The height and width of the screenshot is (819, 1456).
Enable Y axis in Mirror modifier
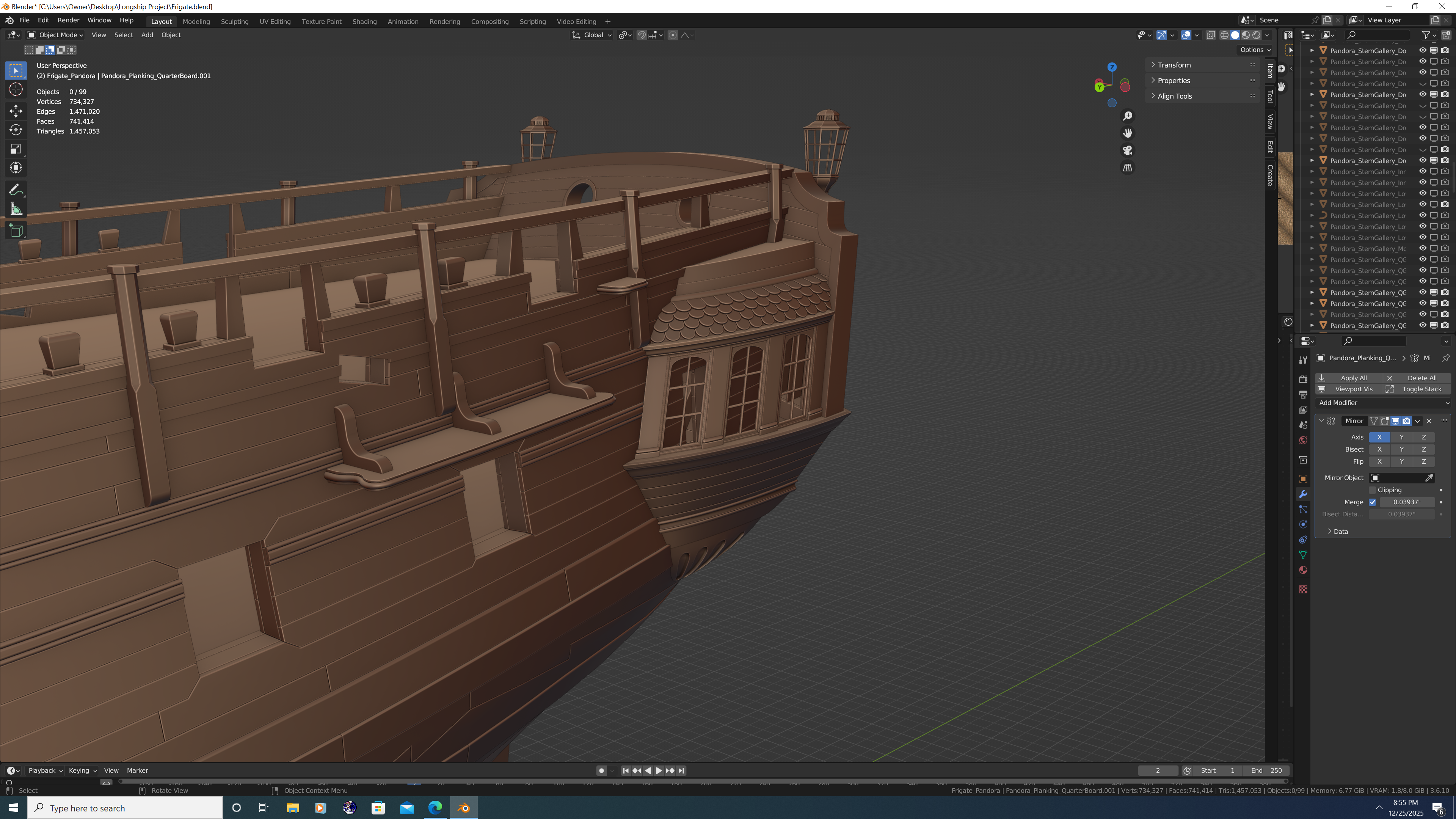[1401, 437]
